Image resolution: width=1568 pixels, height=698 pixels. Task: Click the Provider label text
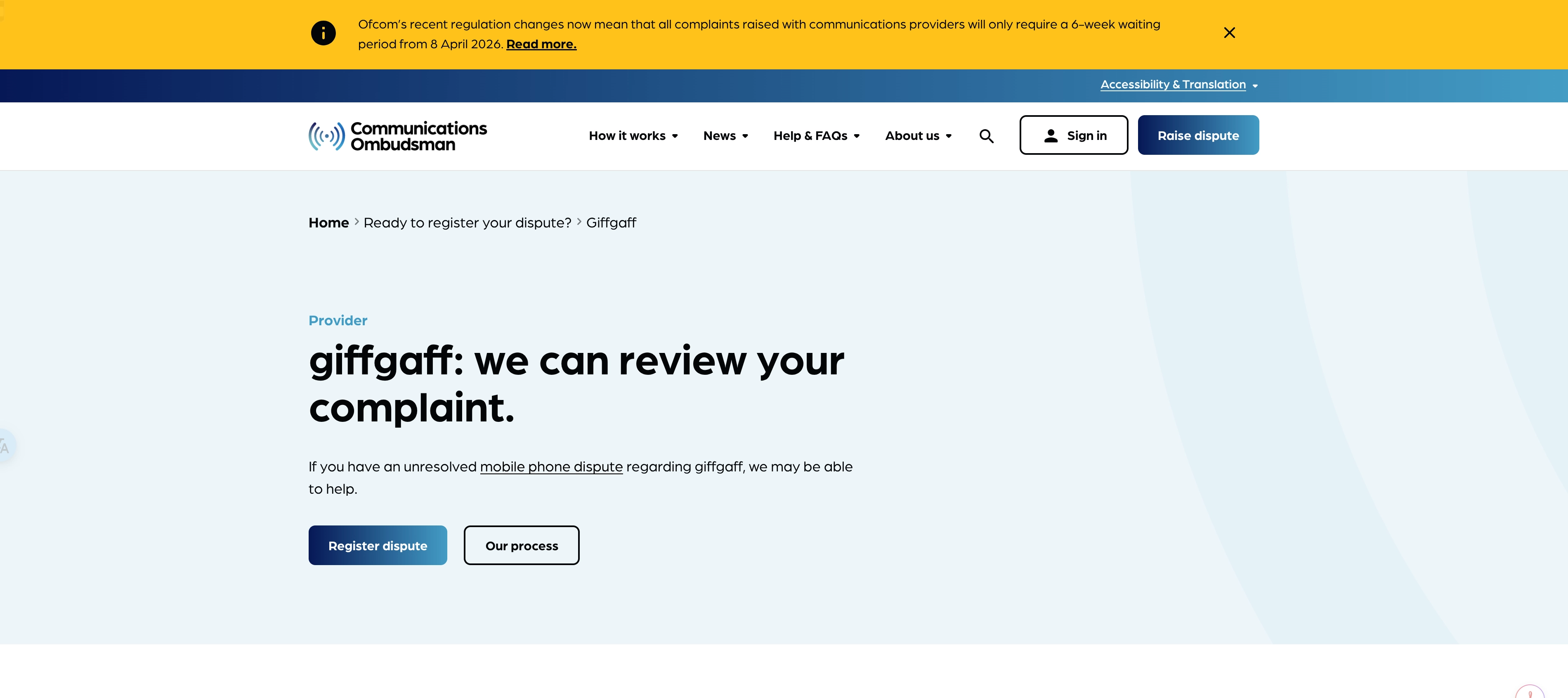[x=337, y=320]
